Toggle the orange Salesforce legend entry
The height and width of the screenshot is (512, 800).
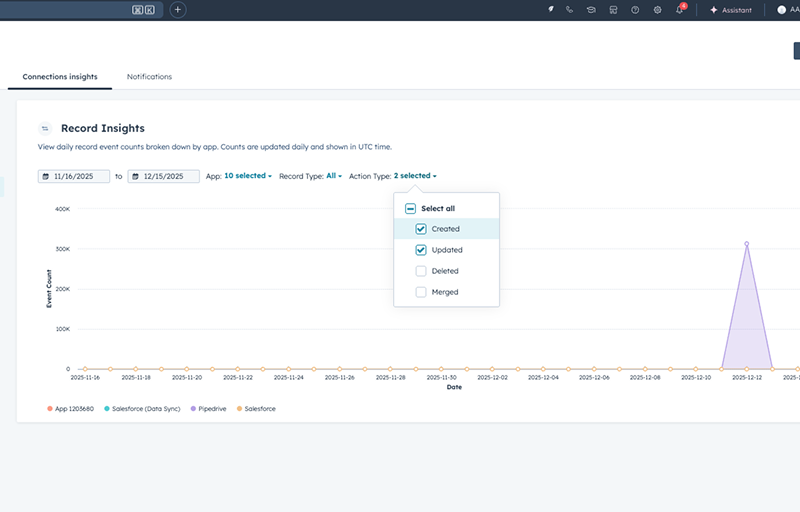256,409
